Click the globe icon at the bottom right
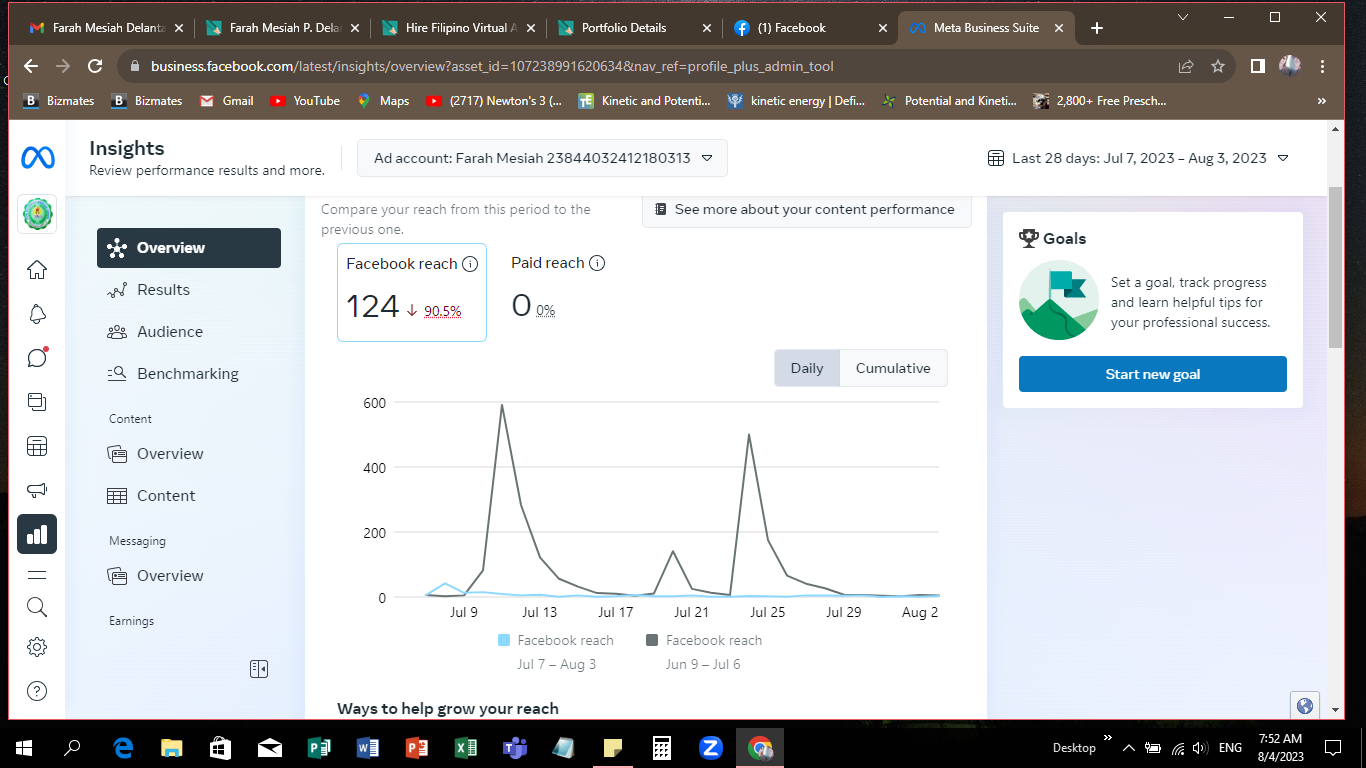 tap(1304, 706)
